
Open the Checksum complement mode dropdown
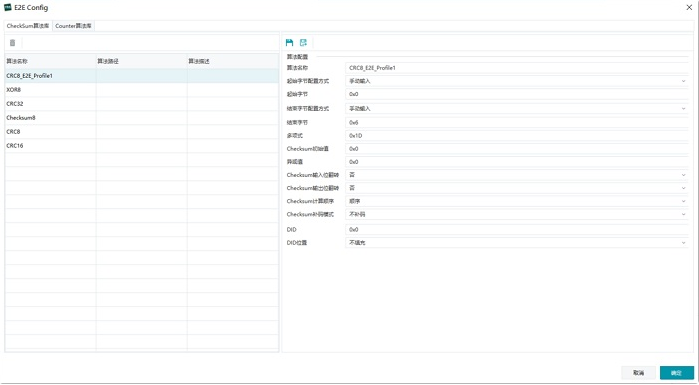517,214
